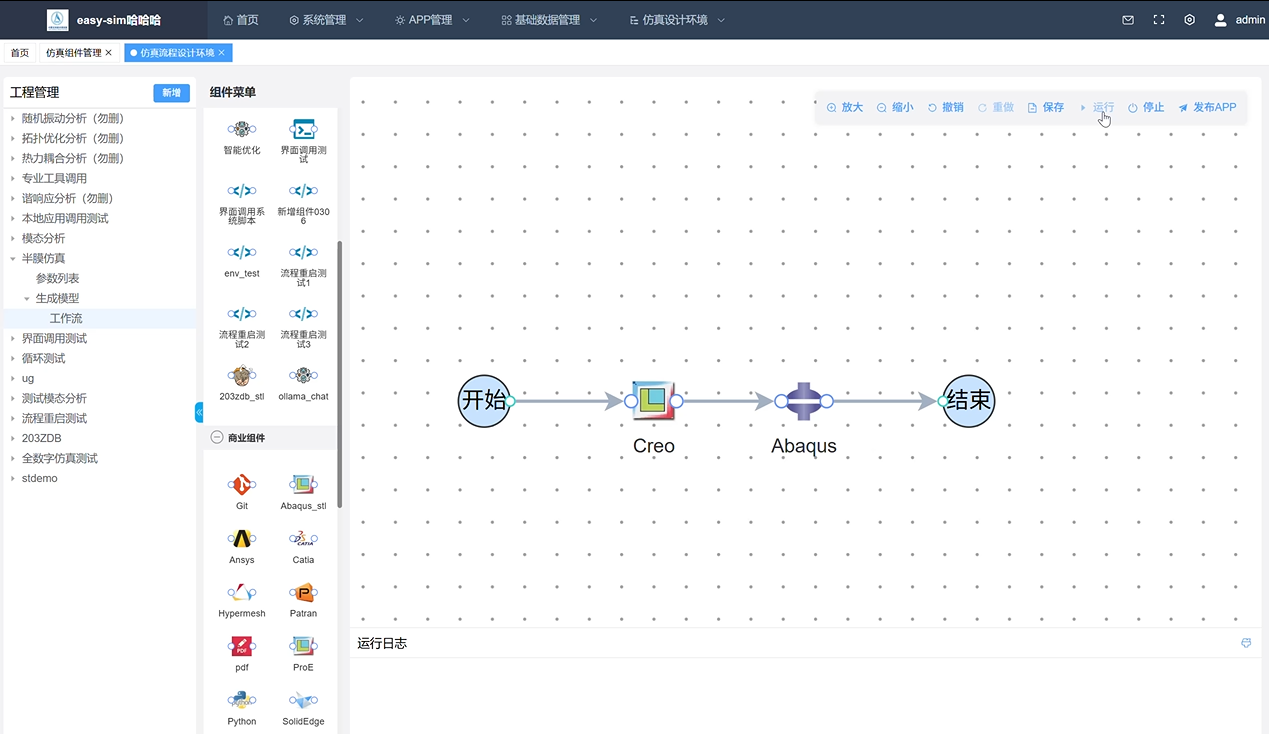Select the Git component icon
Screen dimensions: 1269x734
pyautogui.click(x=242, y=485)
